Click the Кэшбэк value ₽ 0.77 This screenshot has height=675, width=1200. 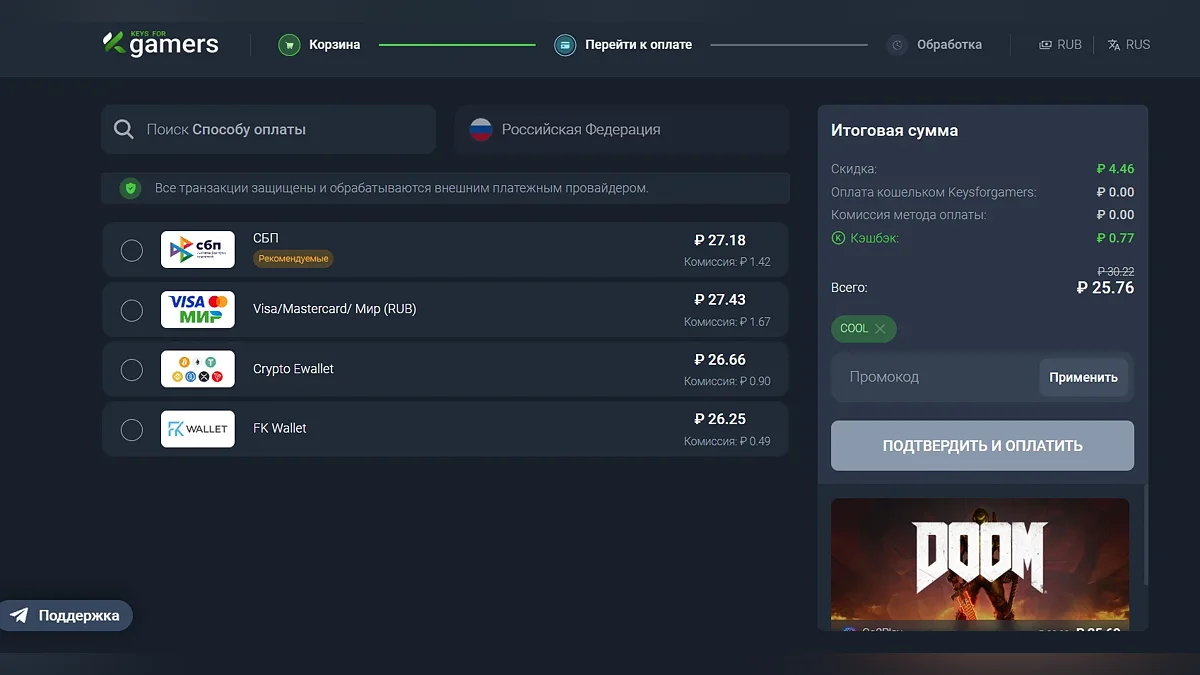[1115, 238]
